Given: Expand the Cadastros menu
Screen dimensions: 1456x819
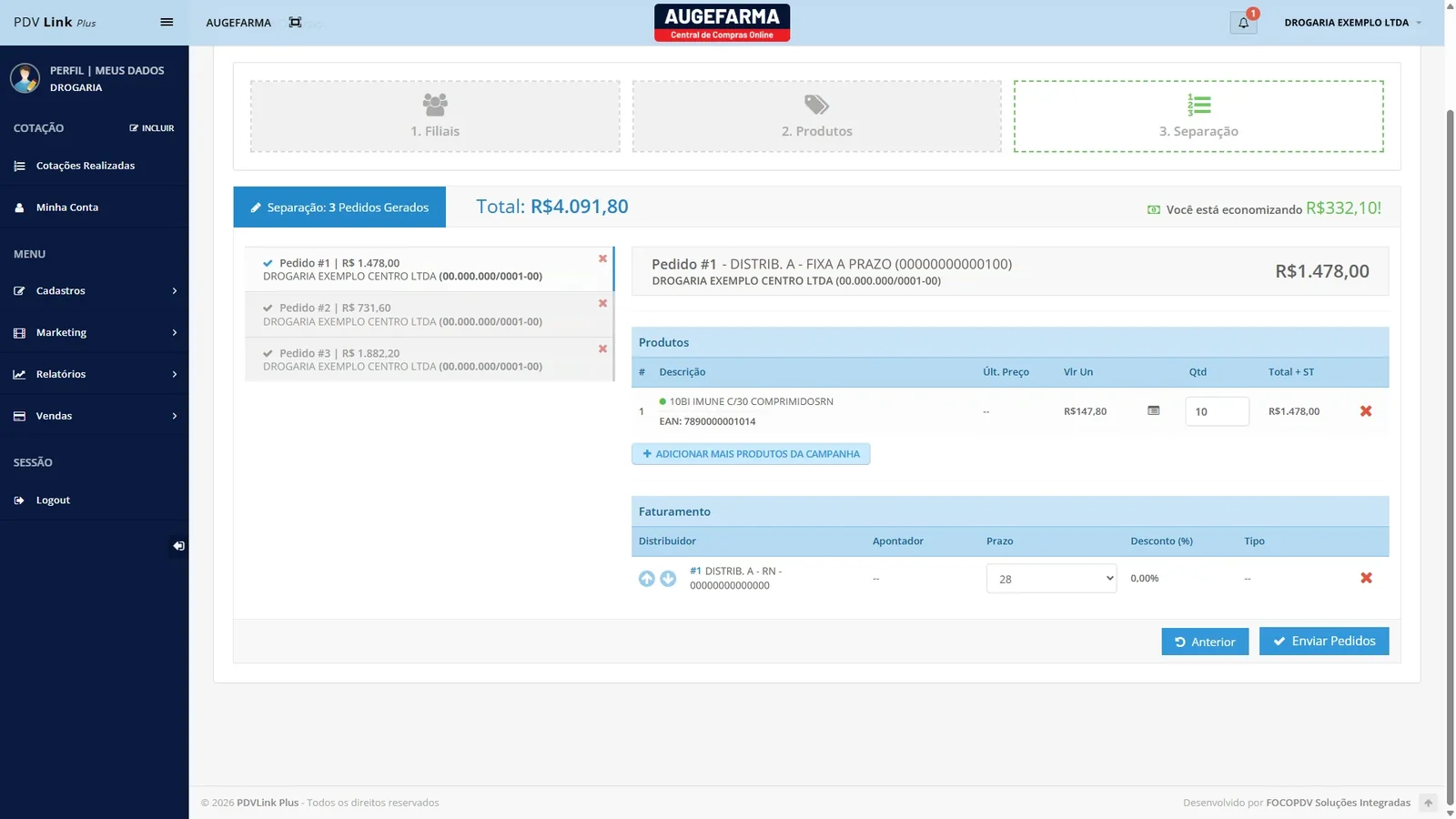Looking at the screenshot, I should click(95, 291).
